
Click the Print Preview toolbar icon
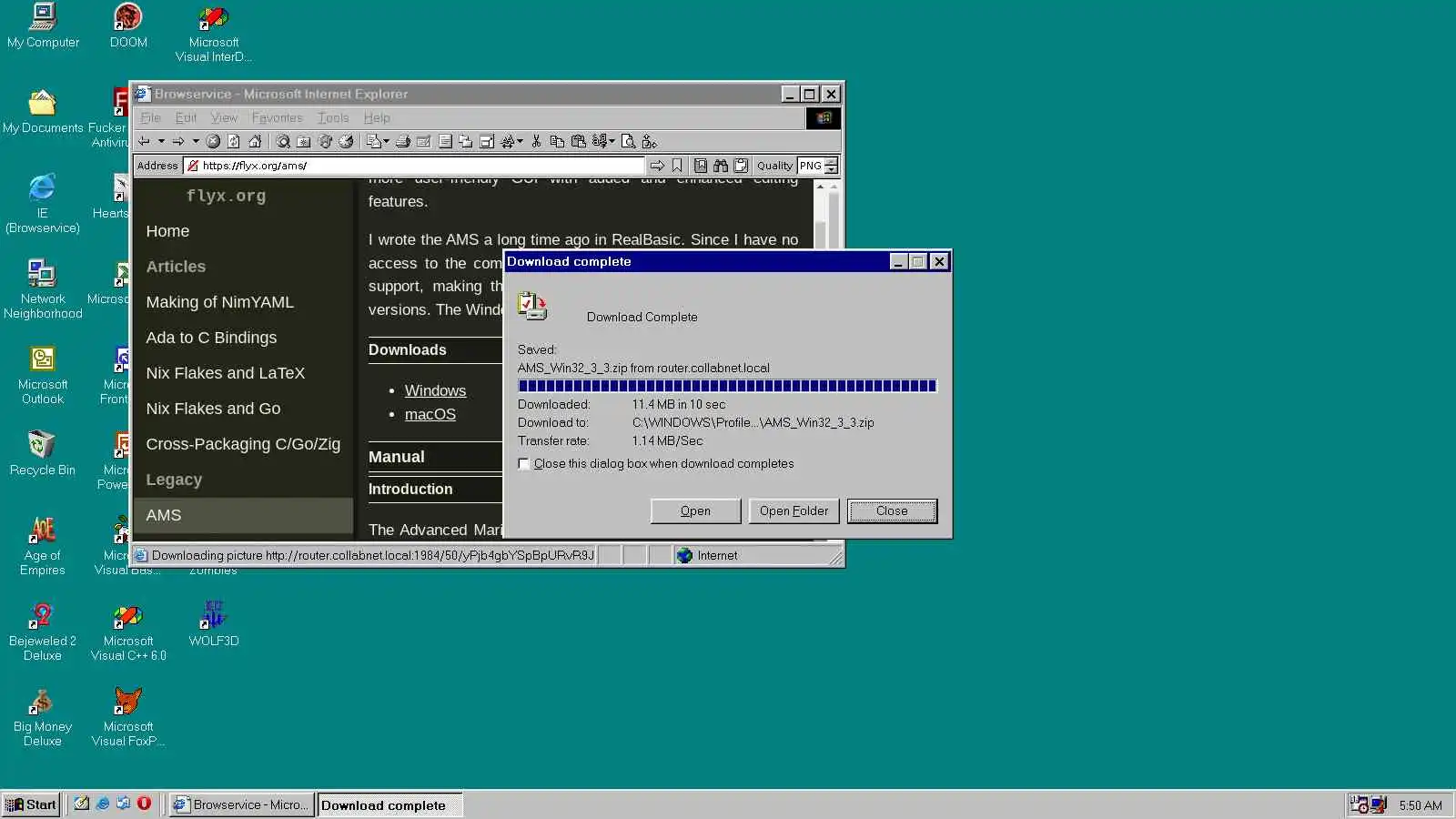628,141
